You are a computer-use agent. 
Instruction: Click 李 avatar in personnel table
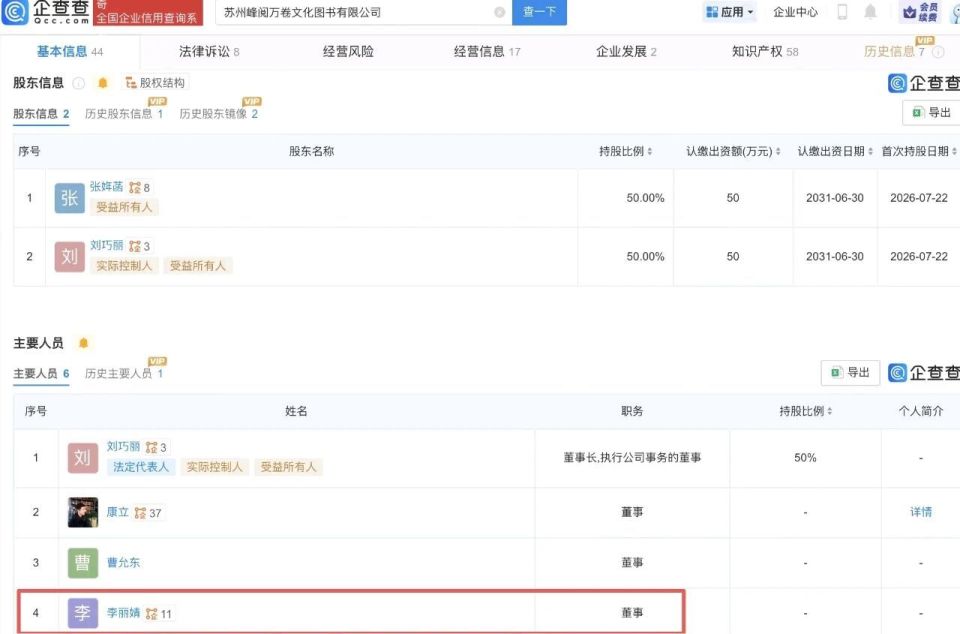coord(83,613)
